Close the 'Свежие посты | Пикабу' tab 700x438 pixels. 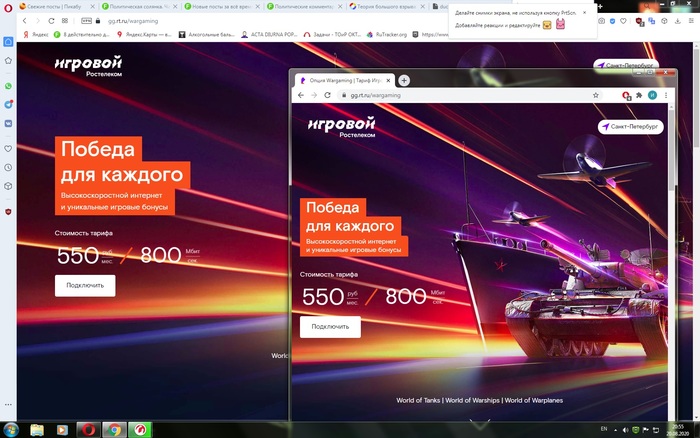pyautogui.click(x=92, y=7)
